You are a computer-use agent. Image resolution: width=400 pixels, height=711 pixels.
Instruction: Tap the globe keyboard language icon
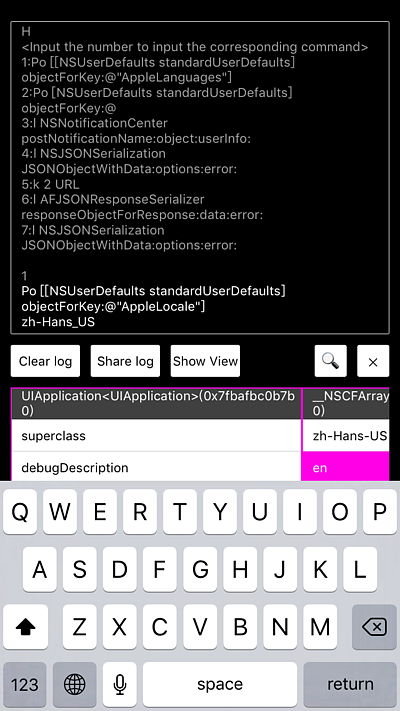[74, 684]
